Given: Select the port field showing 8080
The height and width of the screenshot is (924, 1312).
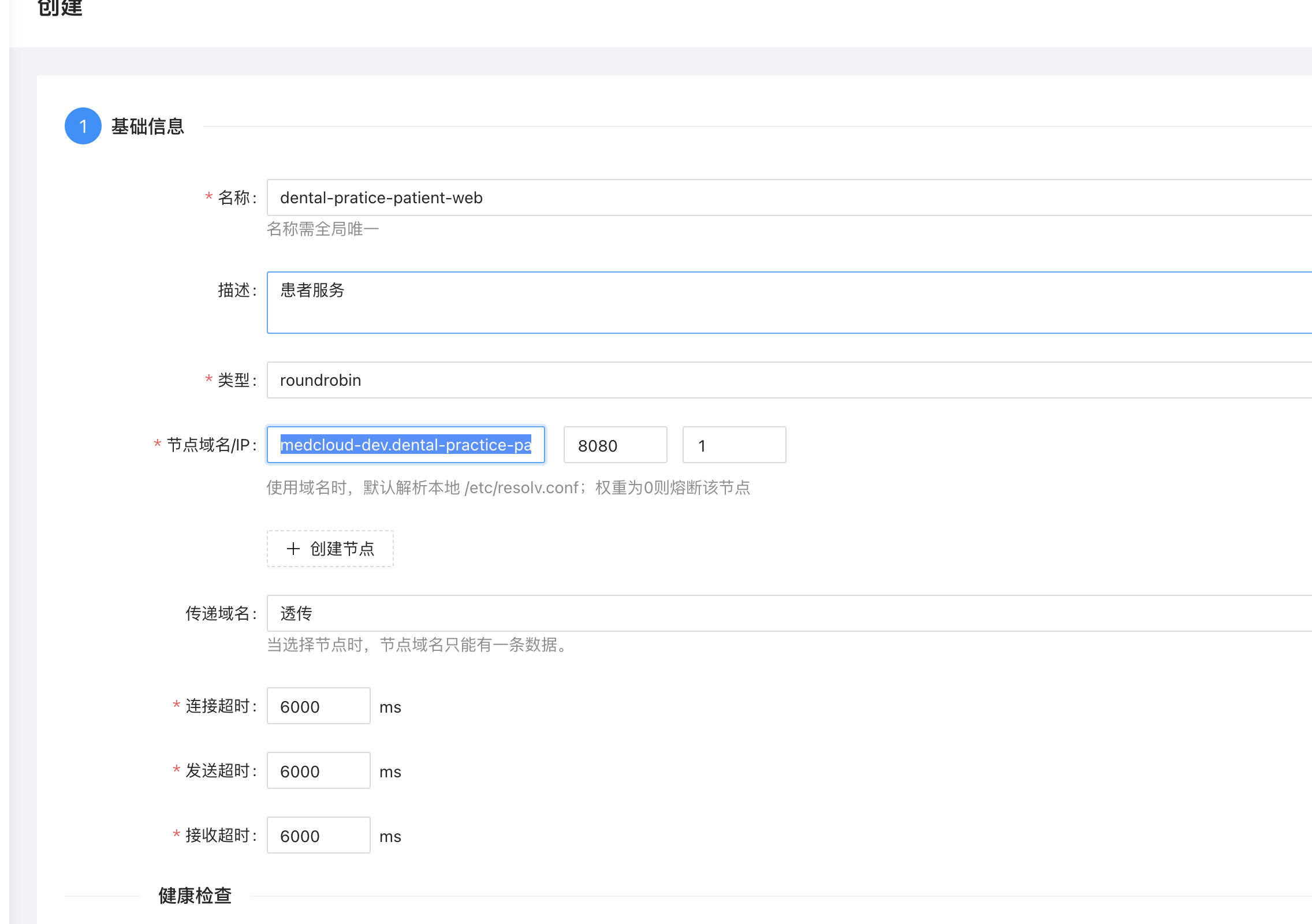Looking at the screenshot, I should pos(615,445).
